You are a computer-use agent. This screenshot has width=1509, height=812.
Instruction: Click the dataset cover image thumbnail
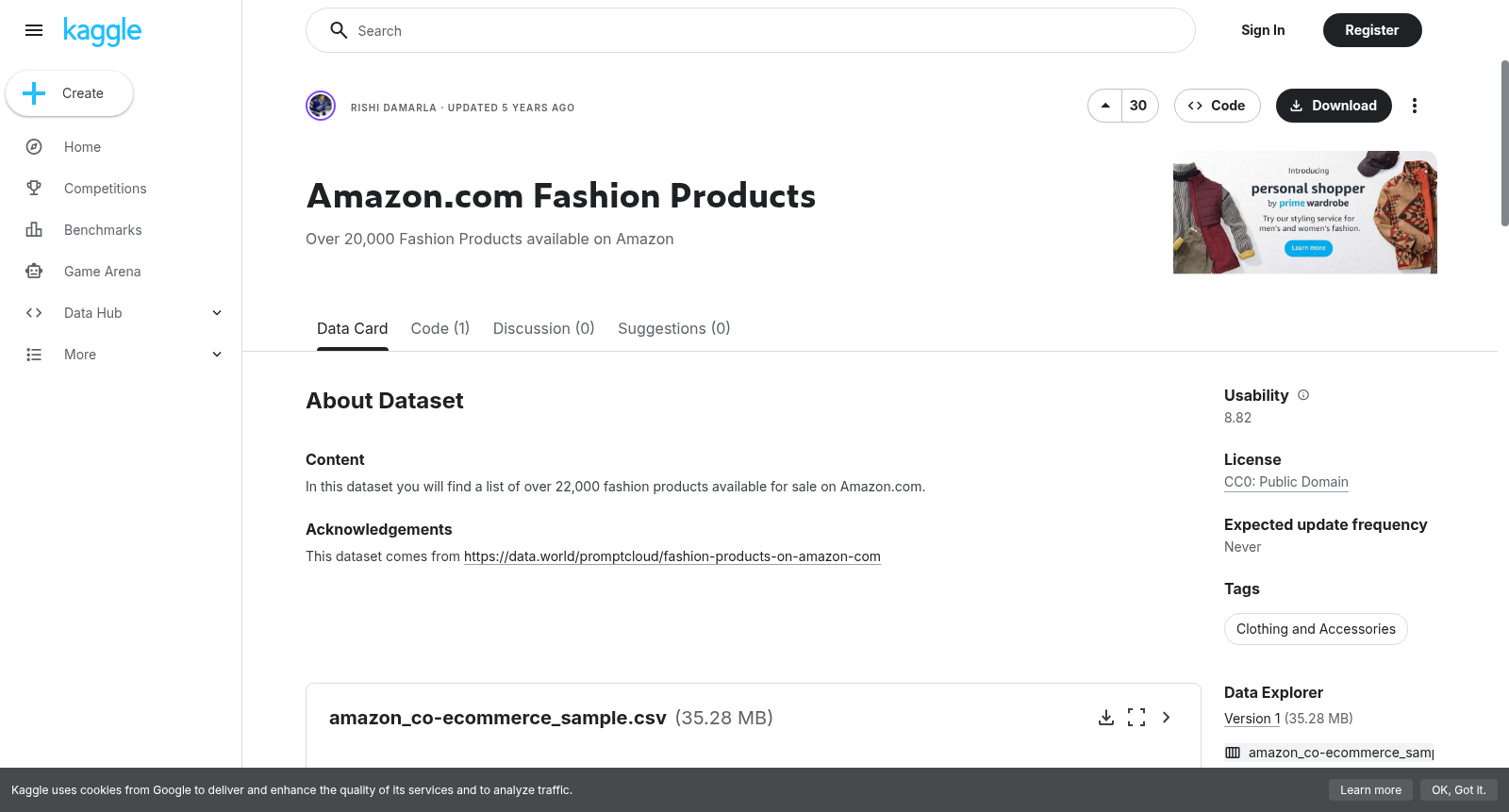(1305, 212)
